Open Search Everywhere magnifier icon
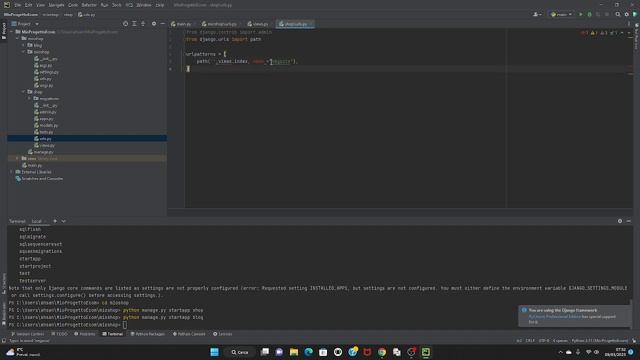The image size is (640, 360). pyautogui.click(x=618, y=14)
